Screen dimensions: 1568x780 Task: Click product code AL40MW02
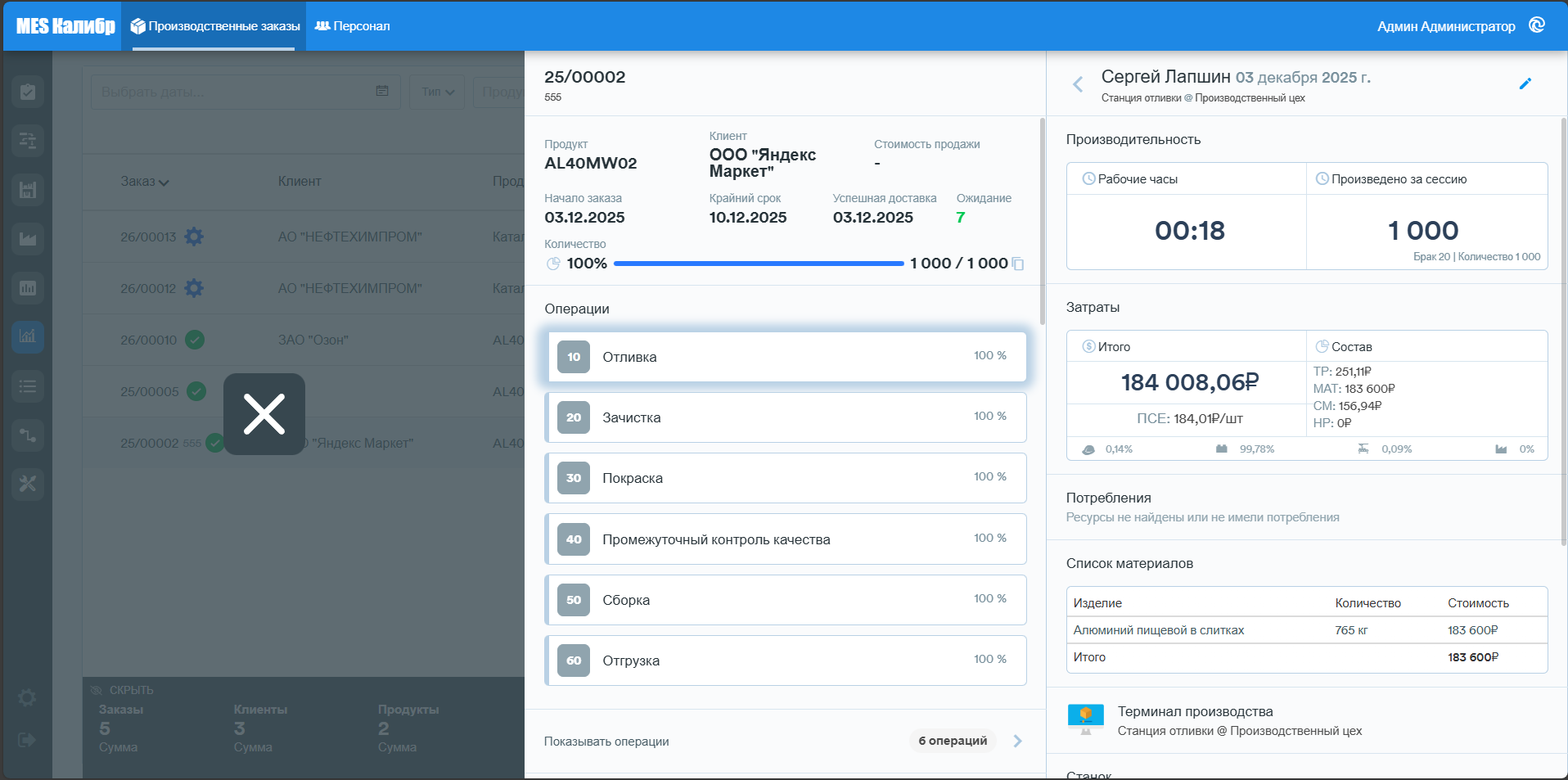591,163
